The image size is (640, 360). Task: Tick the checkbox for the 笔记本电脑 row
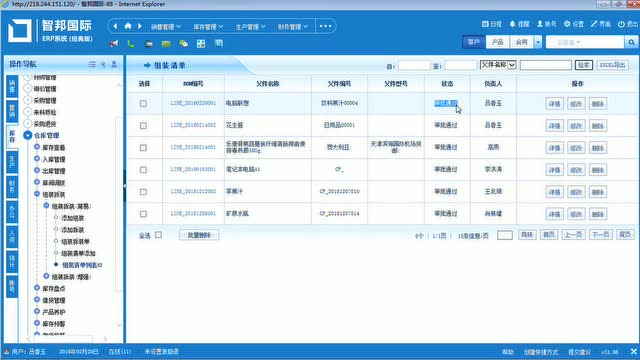[x=143, y=170]
